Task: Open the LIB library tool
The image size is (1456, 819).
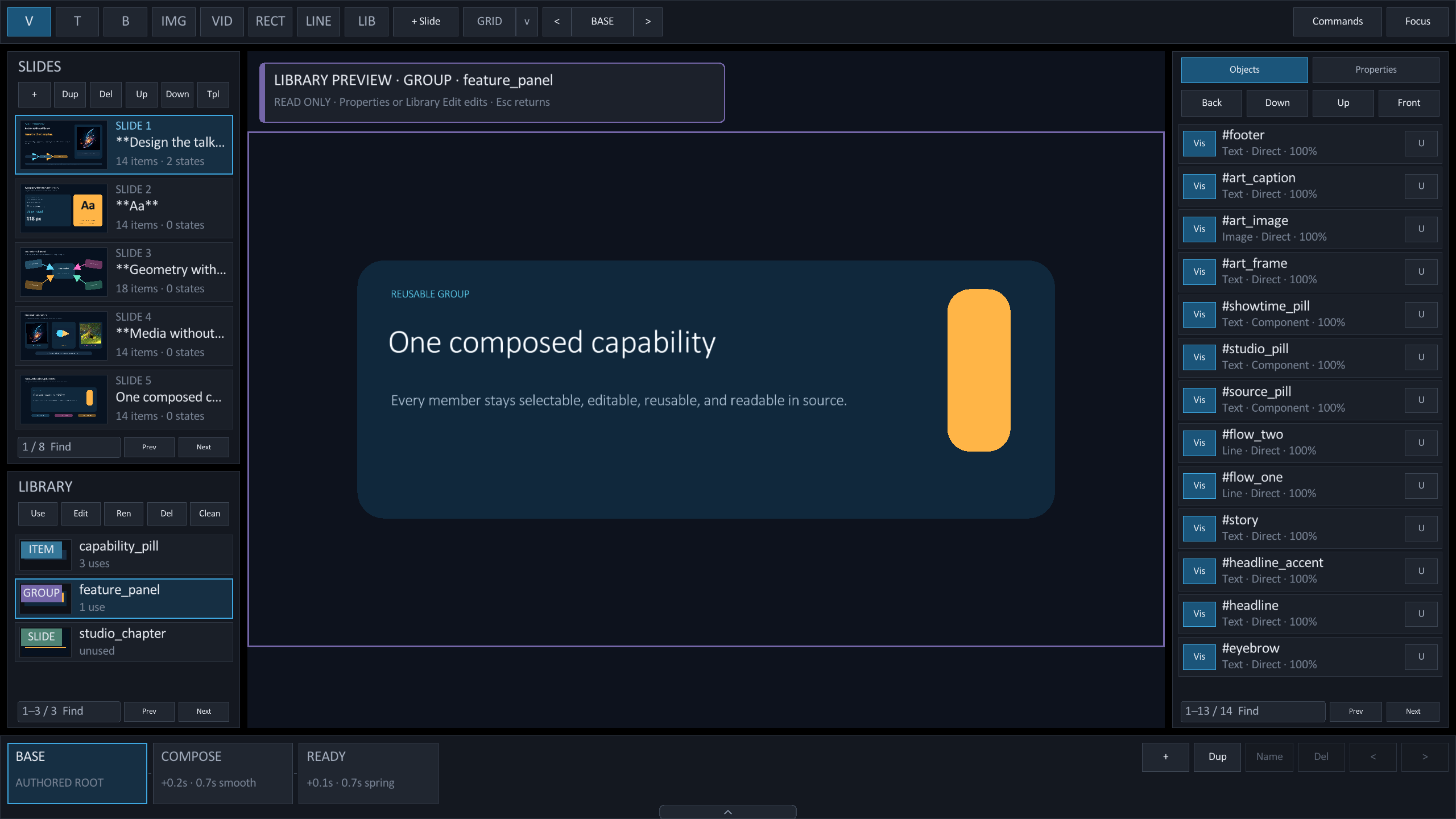Action: pyautogui.click(x=366, y=22)
